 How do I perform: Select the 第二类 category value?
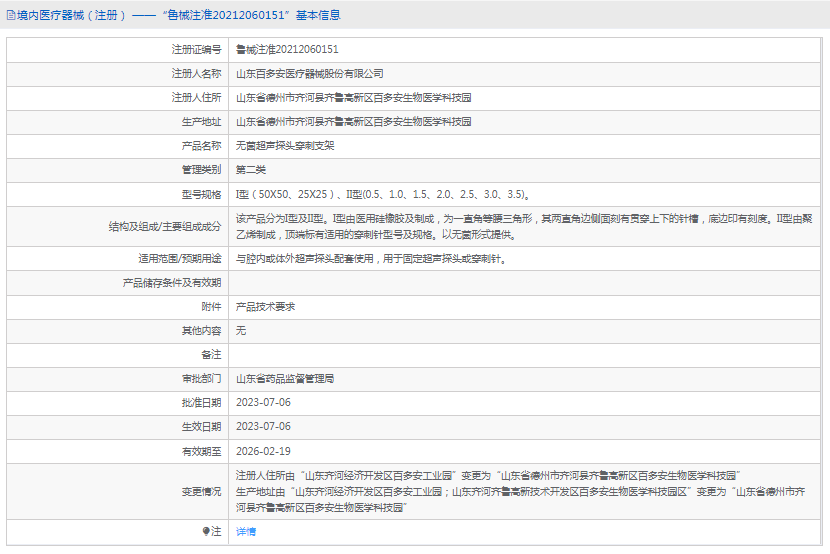click(x=251, y=170)
